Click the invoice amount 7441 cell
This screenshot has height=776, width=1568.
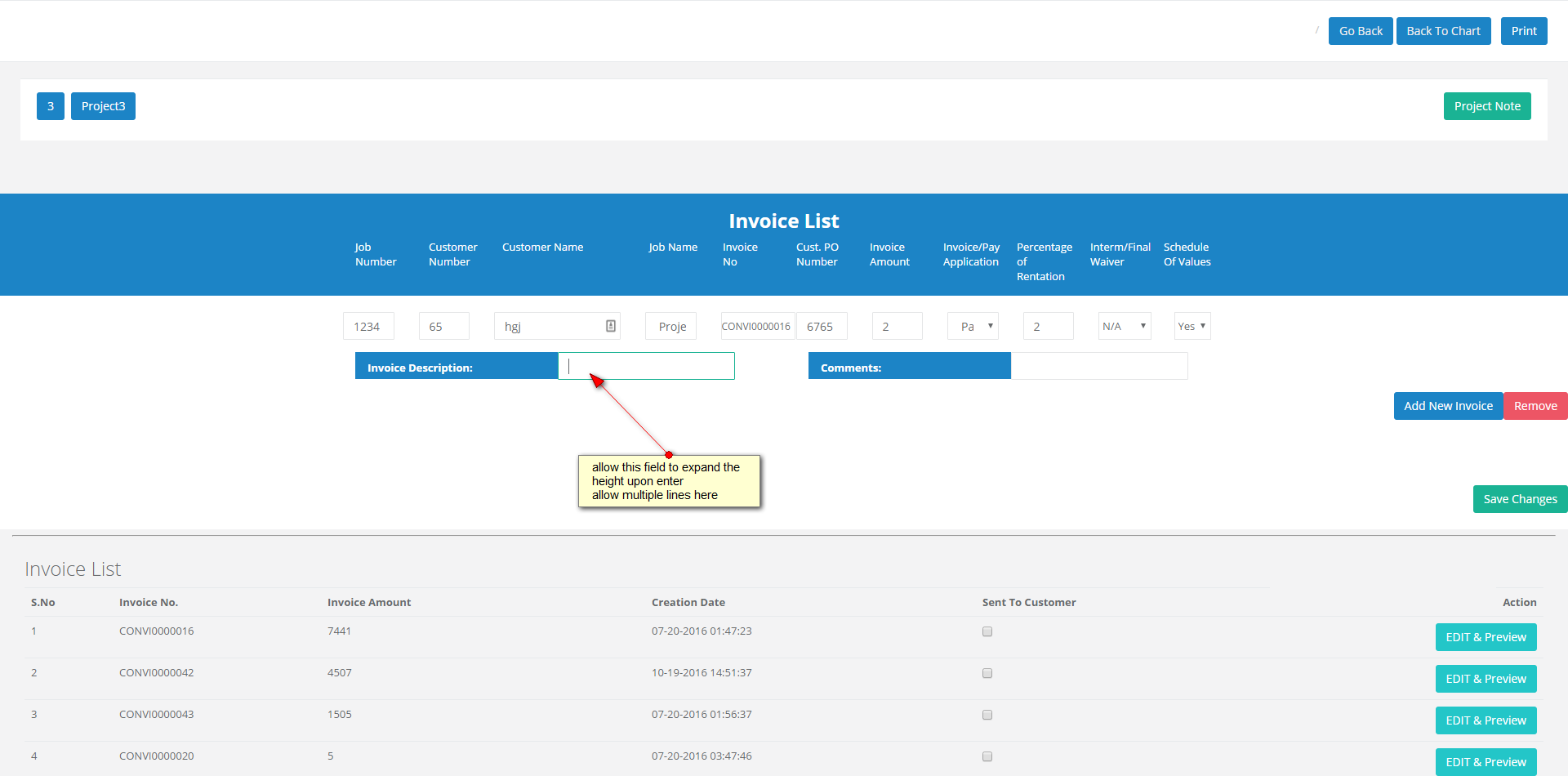(x=340, y=631)
